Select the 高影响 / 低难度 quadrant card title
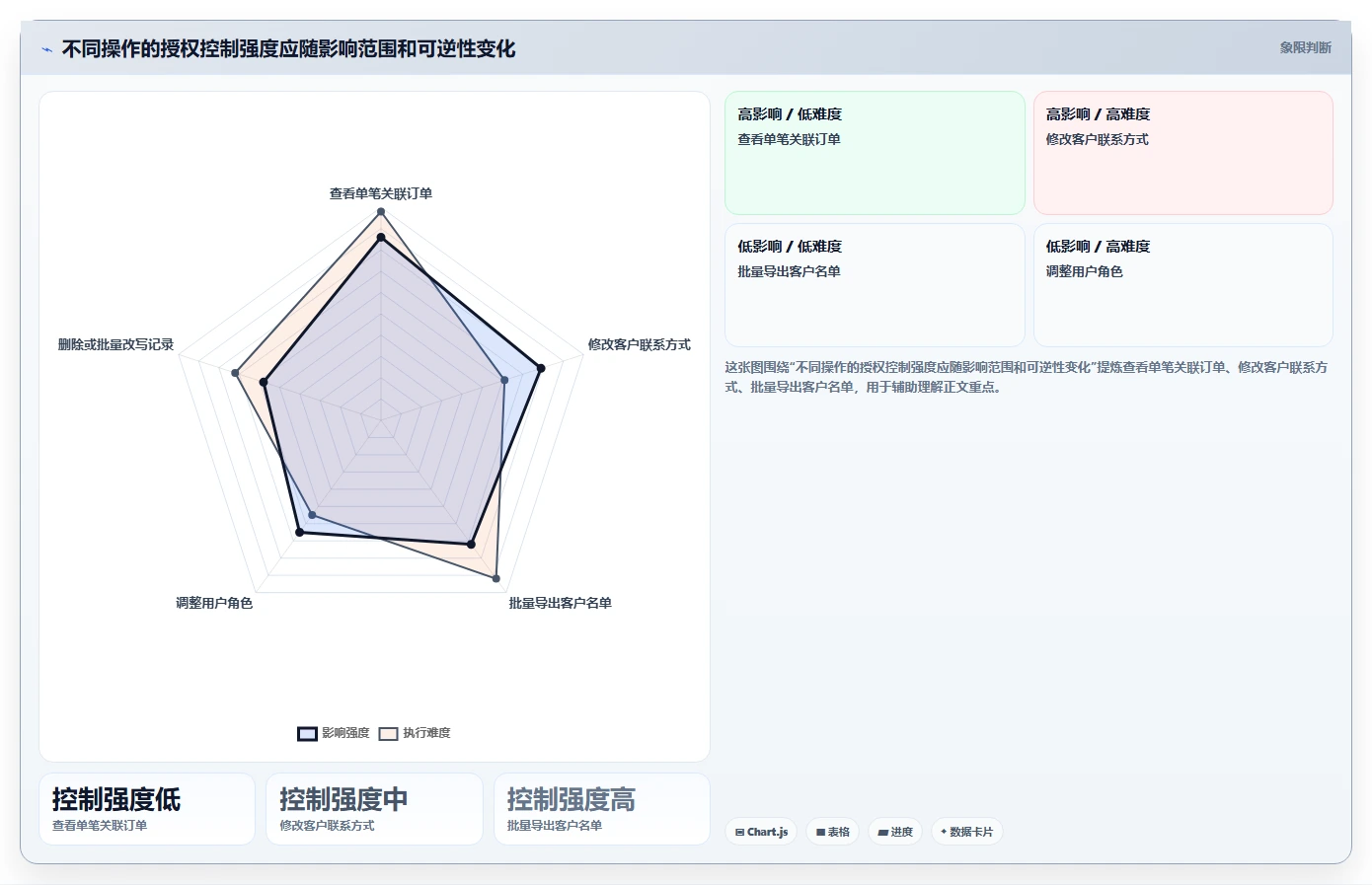 pos(790,114)
